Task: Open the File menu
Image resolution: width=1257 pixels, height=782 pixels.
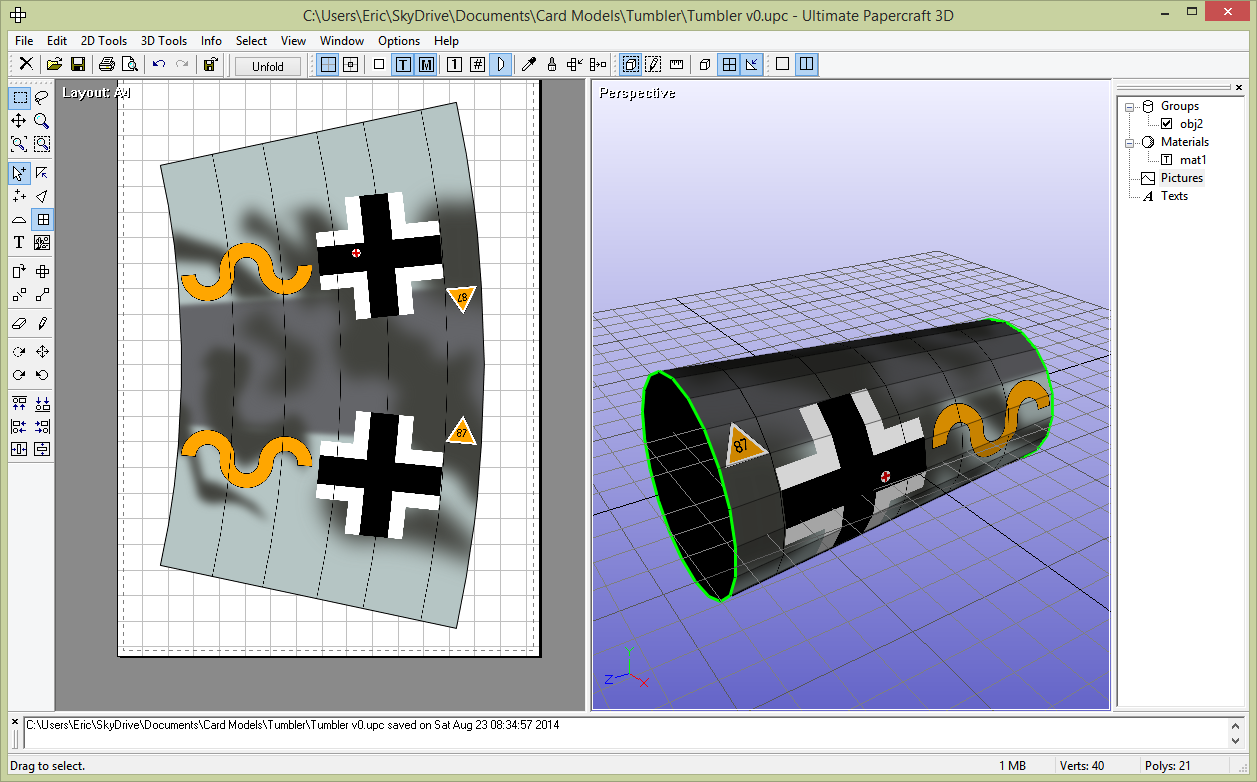Action: (x=24, y=41)
